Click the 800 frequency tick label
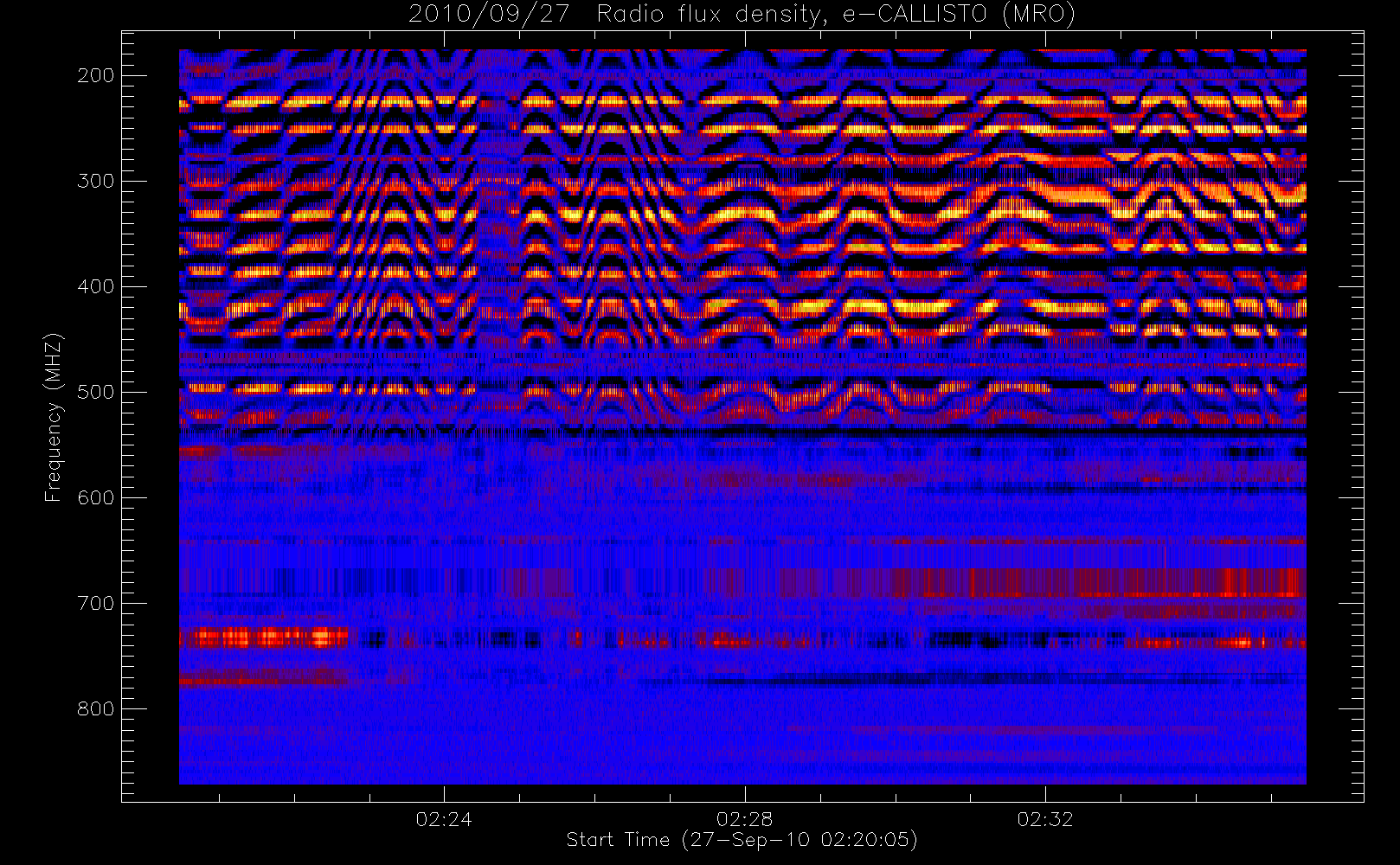1400x865 pixels. (x=95, y=708)
